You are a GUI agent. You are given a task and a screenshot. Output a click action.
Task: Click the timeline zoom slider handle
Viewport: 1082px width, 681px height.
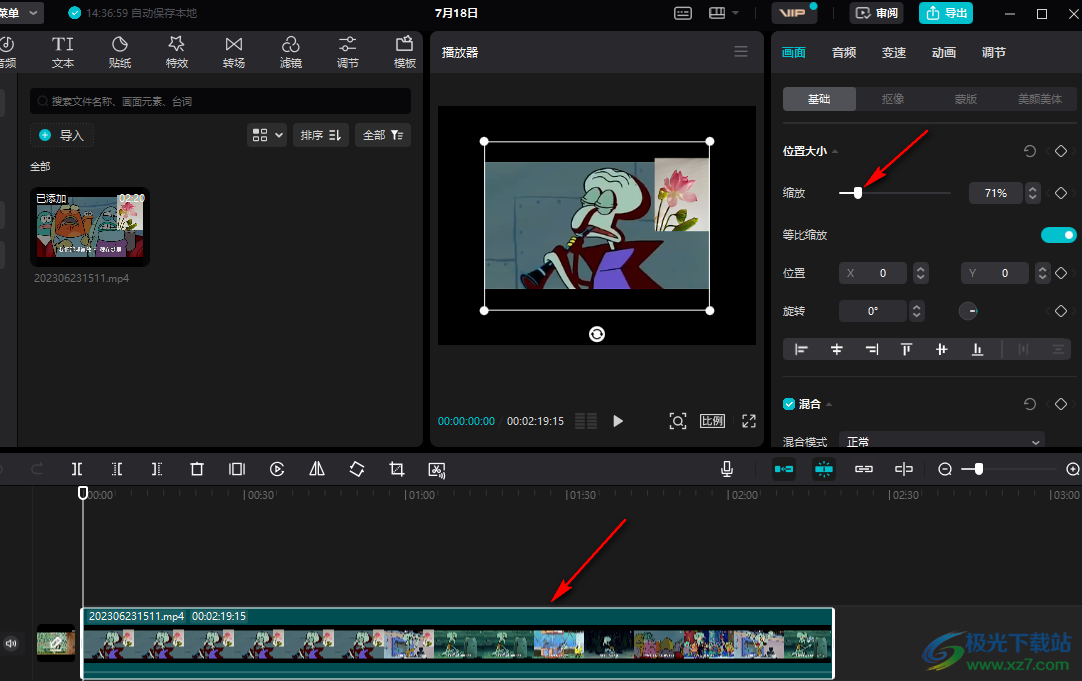[x=978, y=469]
